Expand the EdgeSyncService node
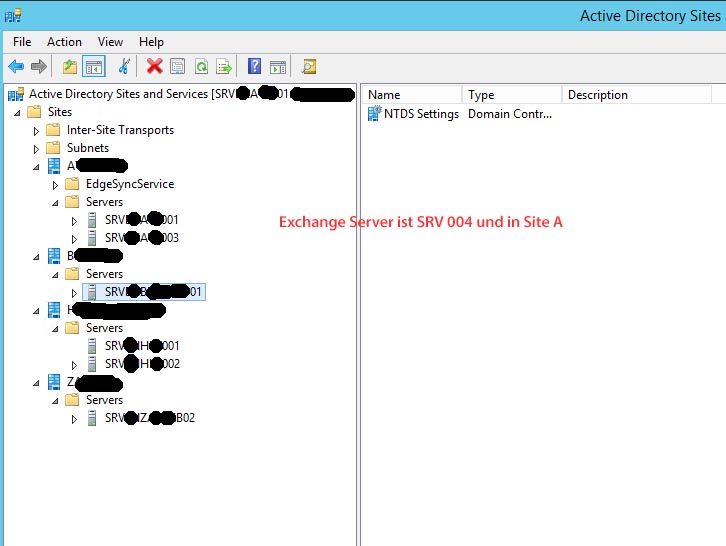 tap(55, 185)
